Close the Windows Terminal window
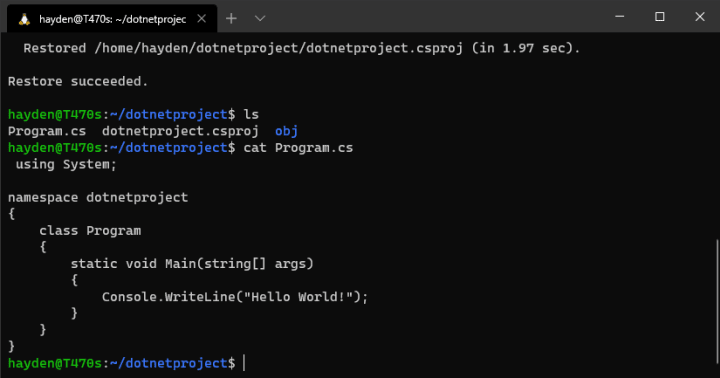 (700, 17)
